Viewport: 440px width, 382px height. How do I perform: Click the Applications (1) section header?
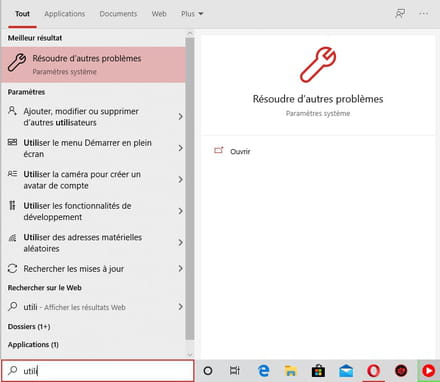tap(33, 344)
